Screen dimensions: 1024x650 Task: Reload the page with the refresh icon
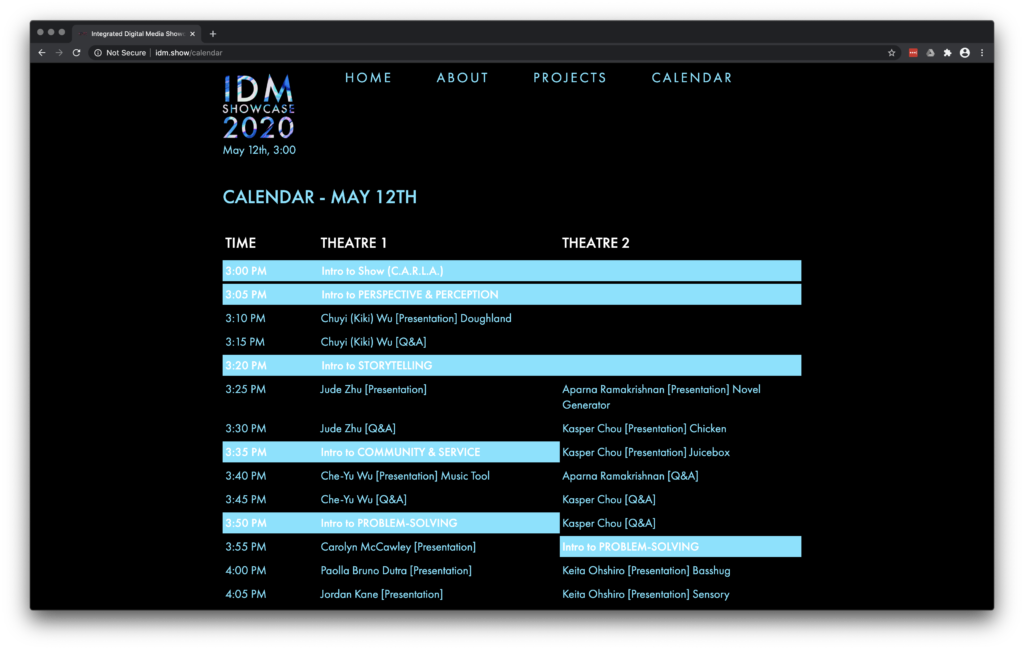pos(76,53)
